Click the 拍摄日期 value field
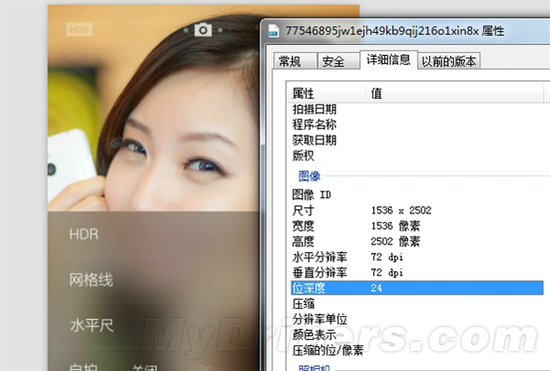Screen dimensions: 550x371 (456, 109)
